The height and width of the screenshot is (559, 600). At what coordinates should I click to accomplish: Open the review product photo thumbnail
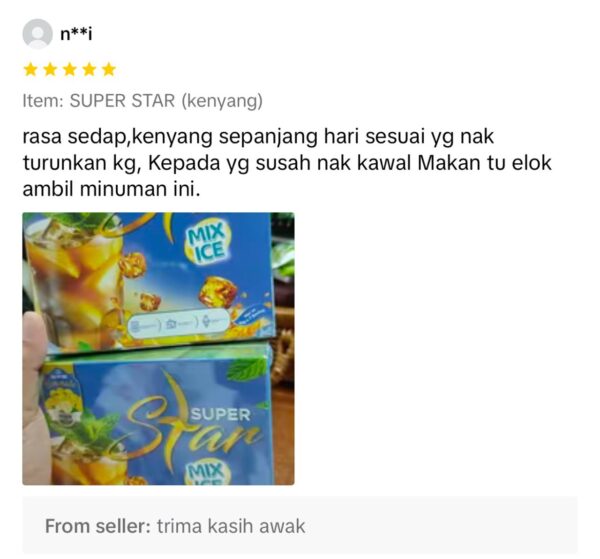tap(158, 349)
